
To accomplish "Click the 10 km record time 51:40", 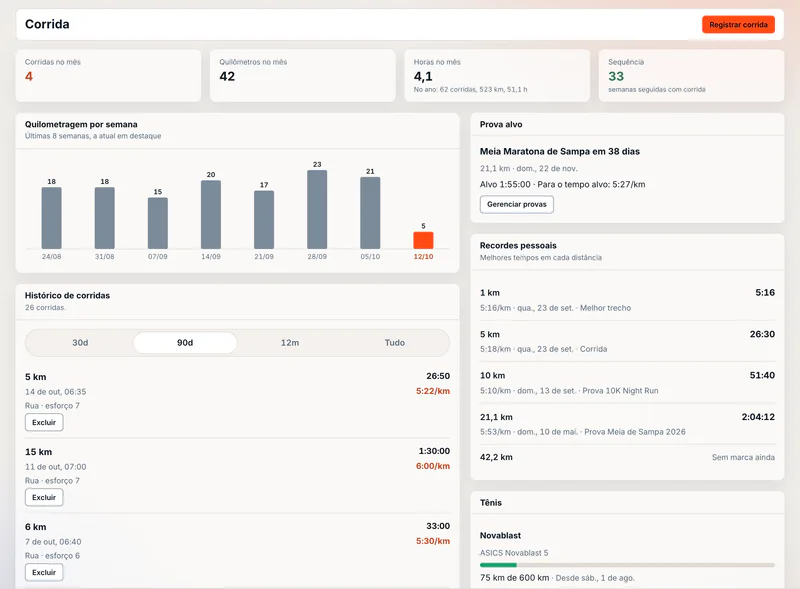I will pyautogui.click(x=762, y=375).
